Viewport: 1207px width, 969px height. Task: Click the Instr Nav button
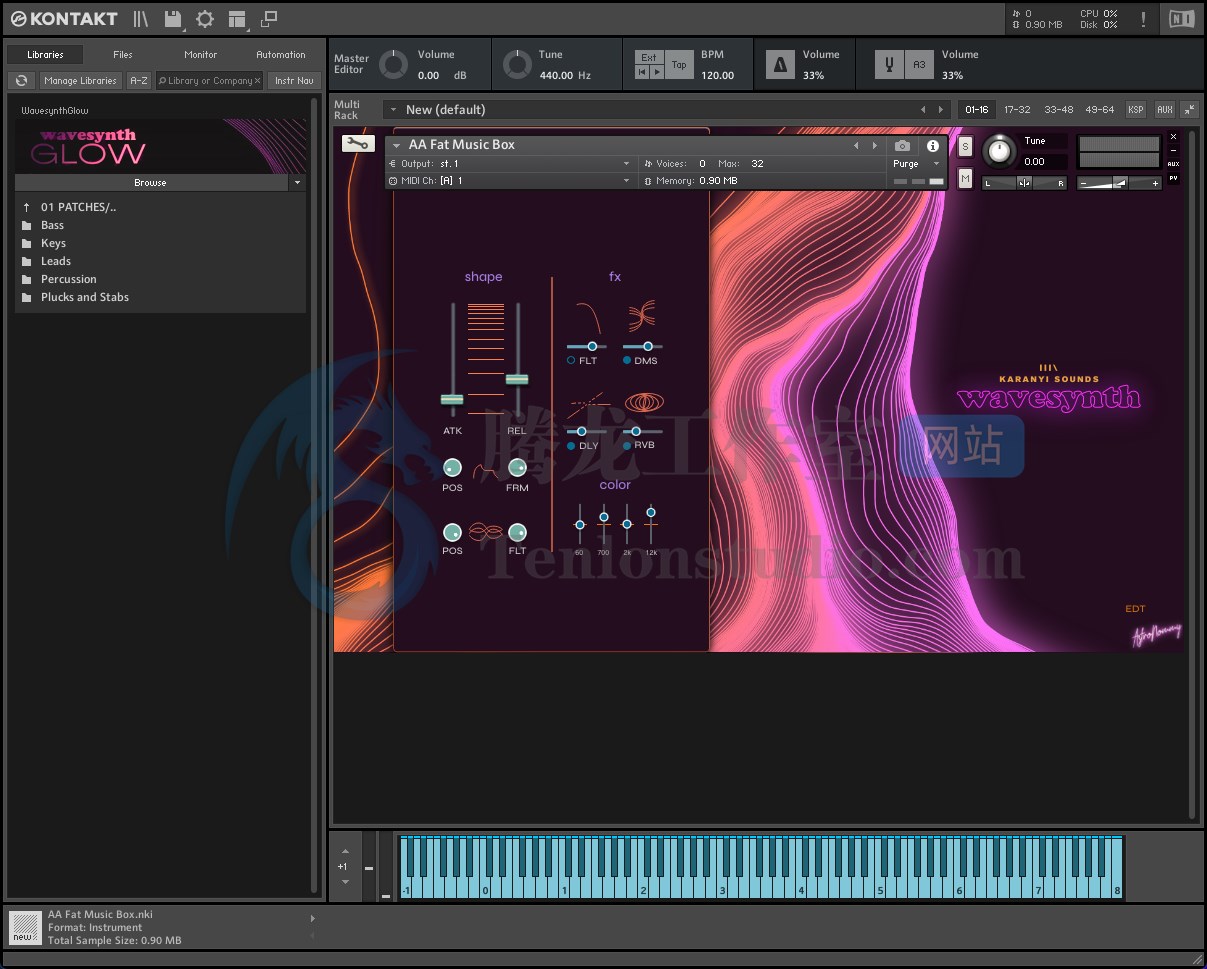pyautogui.click(x=294, y=81)
